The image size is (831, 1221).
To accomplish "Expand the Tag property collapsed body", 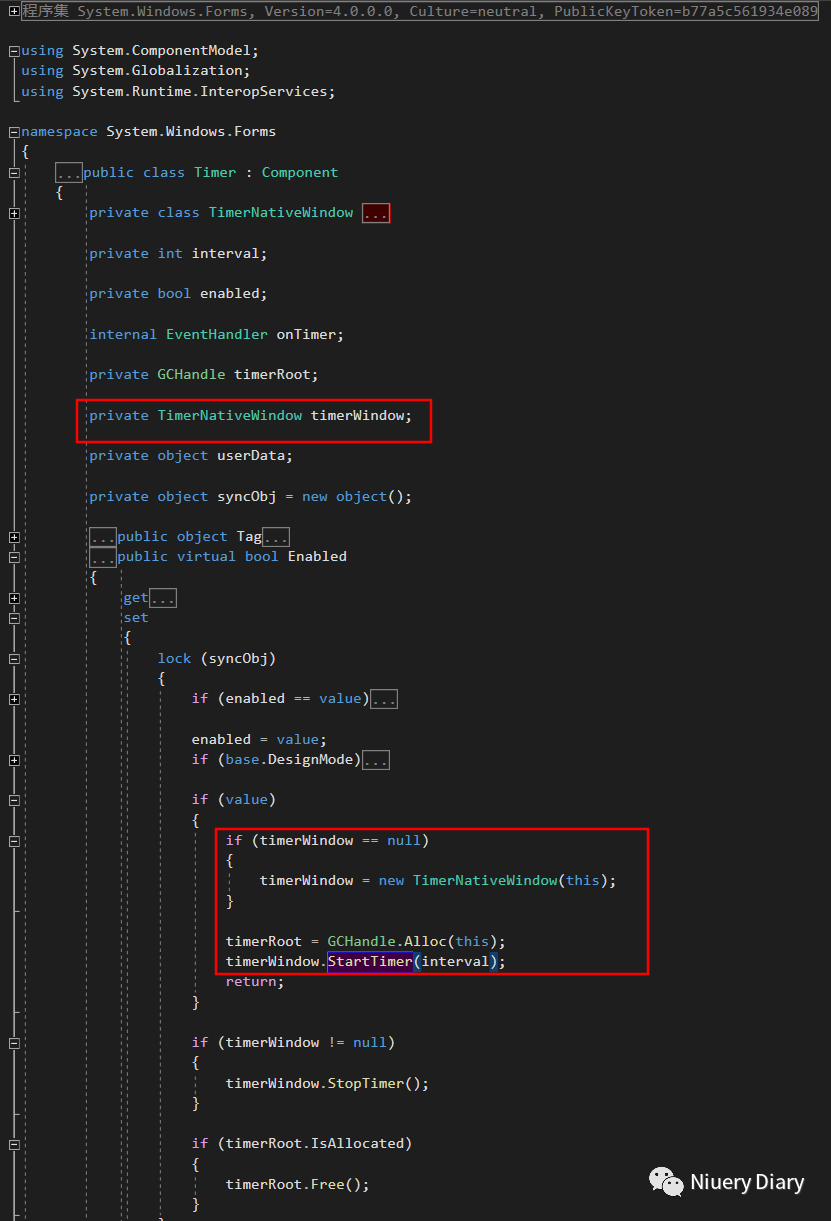I will (x=276, y=536).
